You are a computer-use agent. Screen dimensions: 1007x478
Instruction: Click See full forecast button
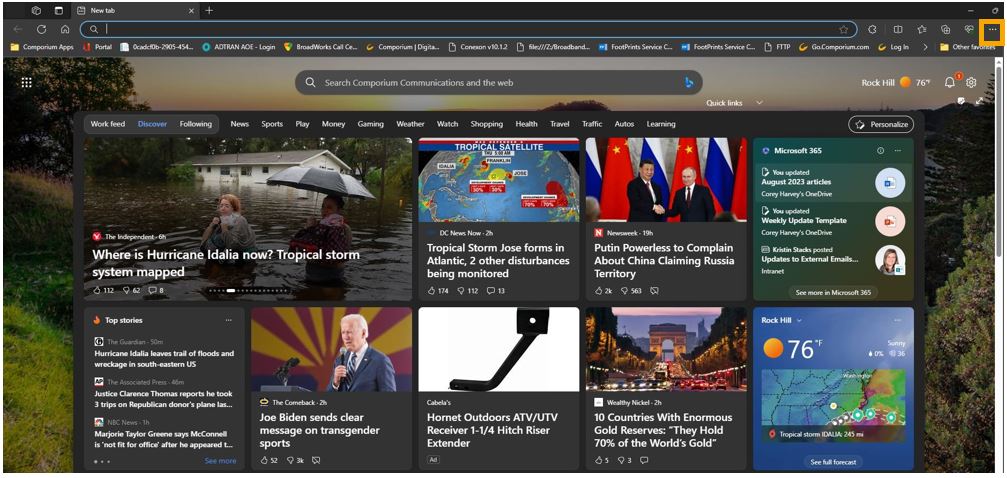click(833, 462)
